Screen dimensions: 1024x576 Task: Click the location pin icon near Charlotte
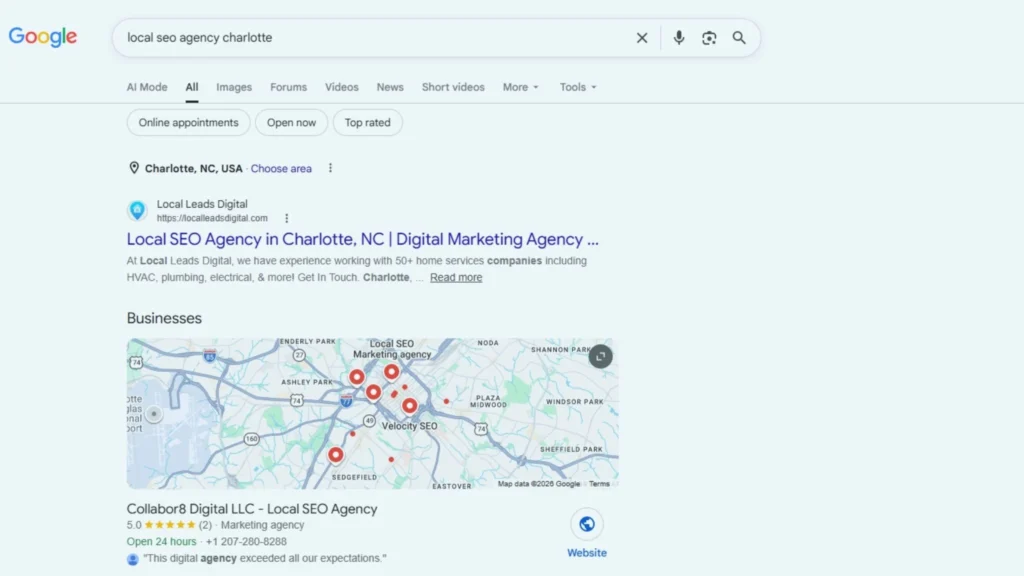click(x=134, y=168)
